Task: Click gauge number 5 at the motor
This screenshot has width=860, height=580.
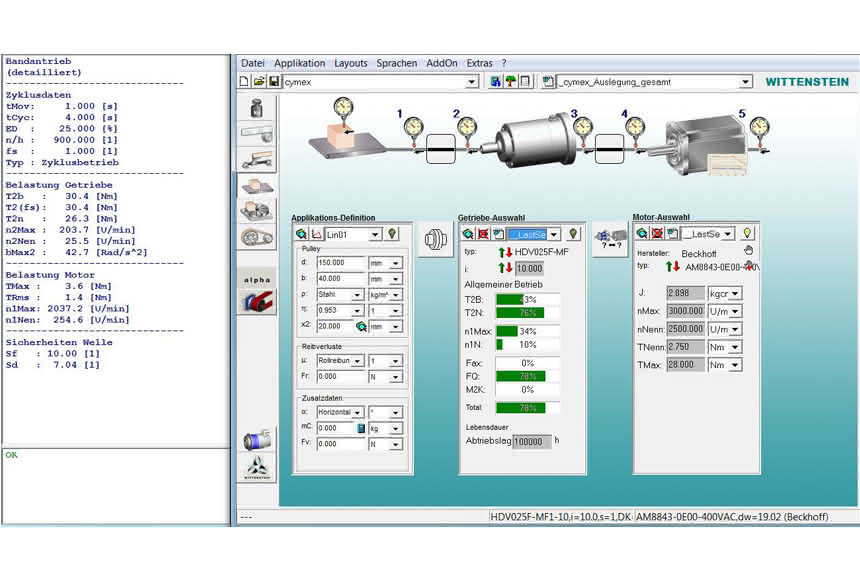Action: (x=760, y=129)
